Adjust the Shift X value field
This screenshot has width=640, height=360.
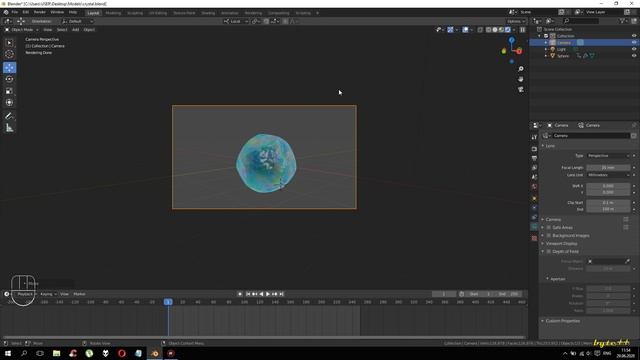point(608,186)
